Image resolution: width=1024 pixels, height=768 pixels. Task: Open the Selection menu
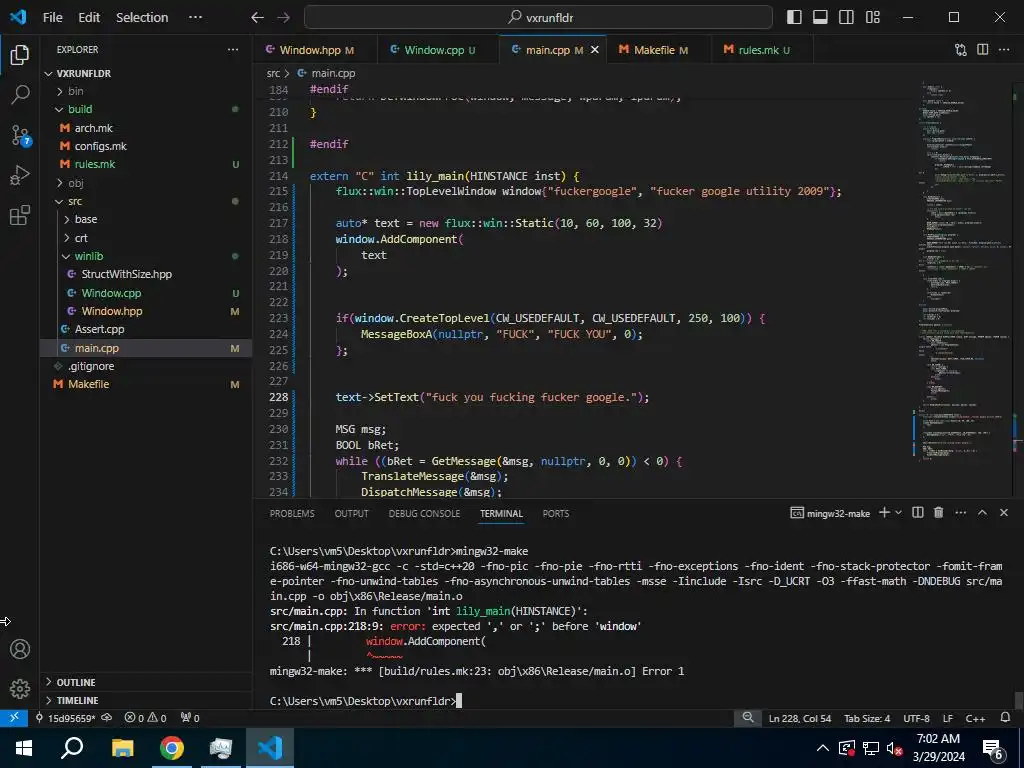142,18
